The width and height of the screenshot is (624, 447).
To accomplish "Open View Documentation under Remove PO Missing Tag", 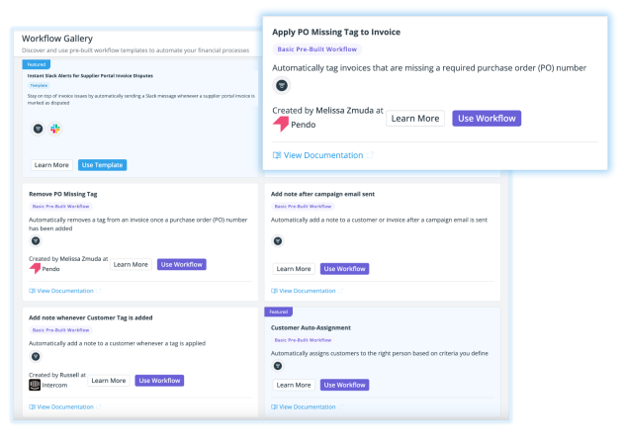I will click(x=66, y=291).
